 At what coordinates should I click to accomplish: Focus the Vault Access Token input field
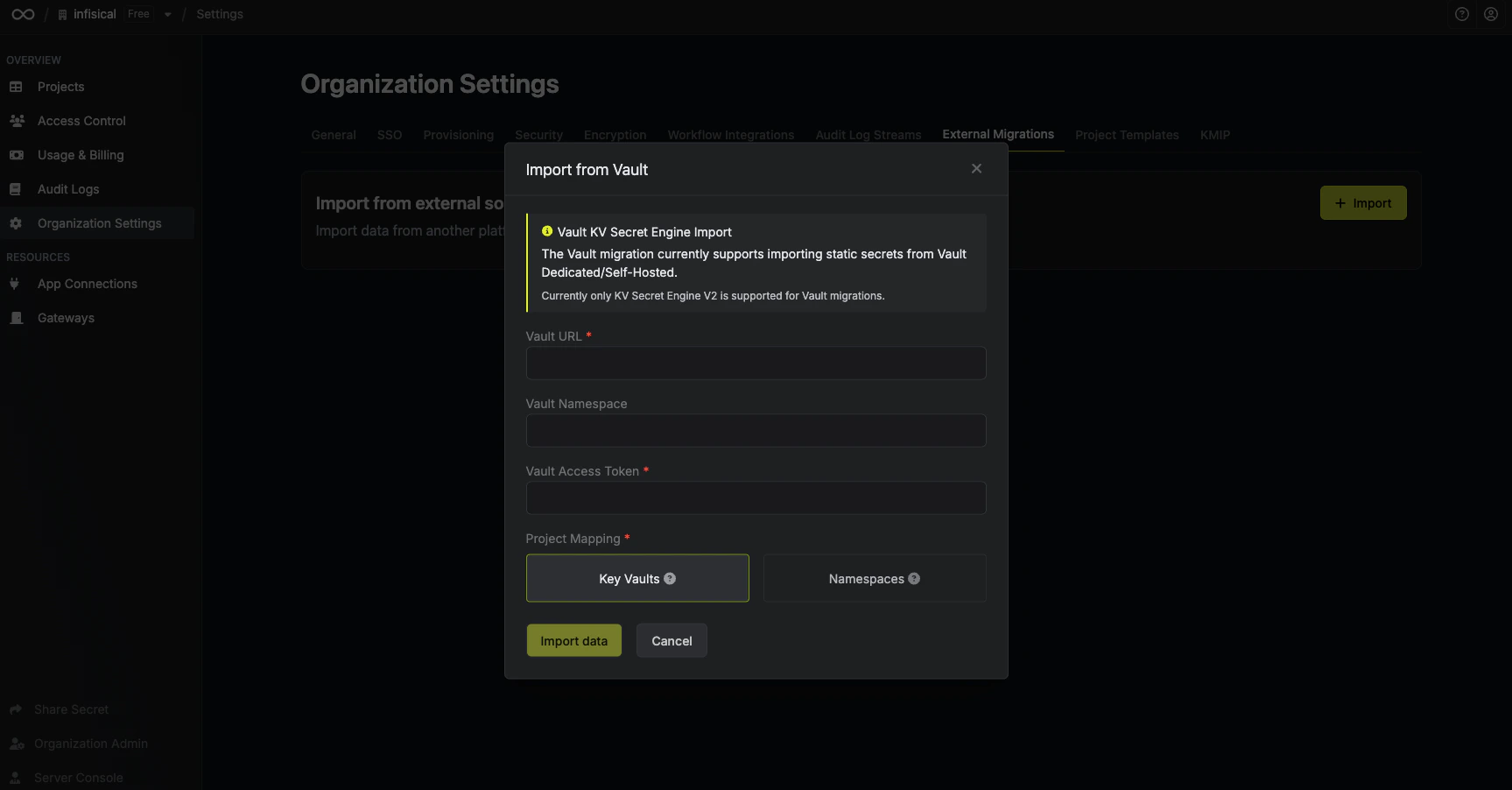click(x=756, y=497)
